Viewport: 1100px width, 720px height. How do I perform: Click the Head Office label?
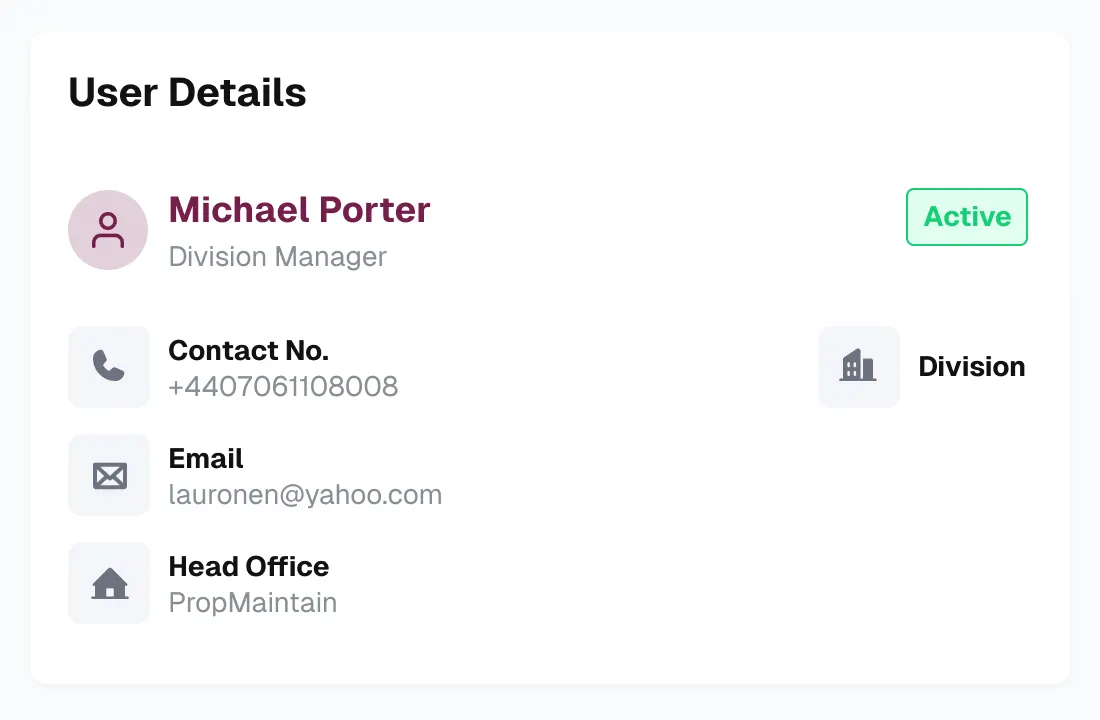248,566
